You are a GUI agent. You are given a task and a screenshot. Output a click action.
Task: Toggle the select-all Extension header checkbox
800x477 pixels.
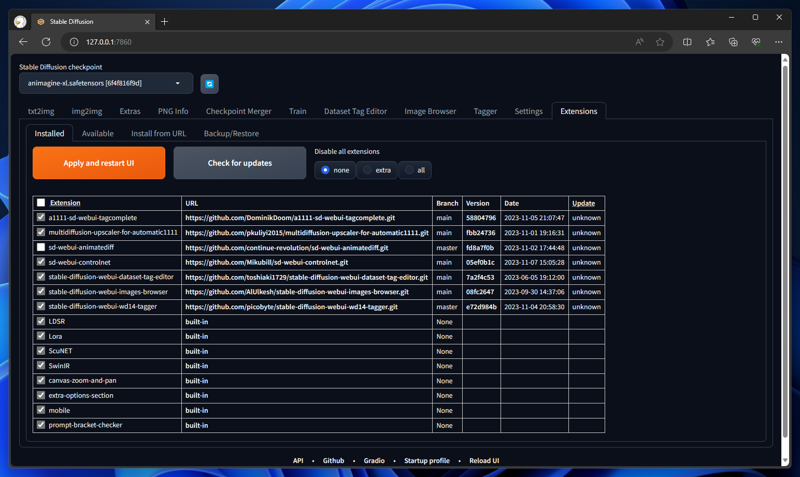click(x=41, y=203)
